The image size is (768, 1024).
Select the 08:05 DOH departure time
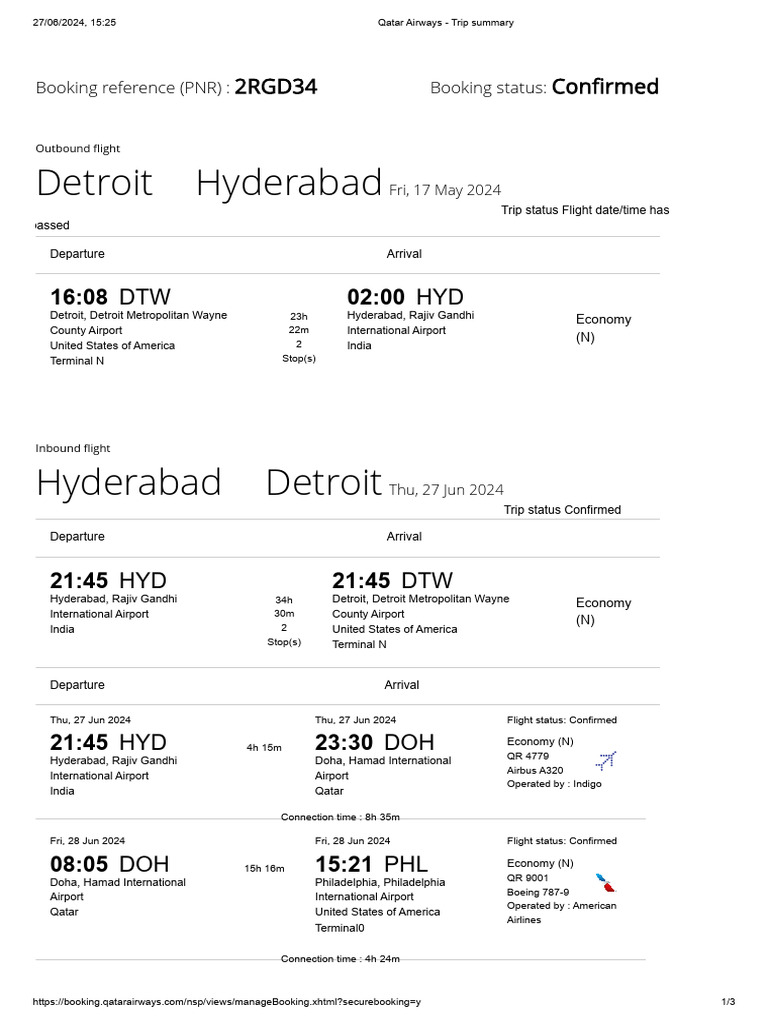109,865
